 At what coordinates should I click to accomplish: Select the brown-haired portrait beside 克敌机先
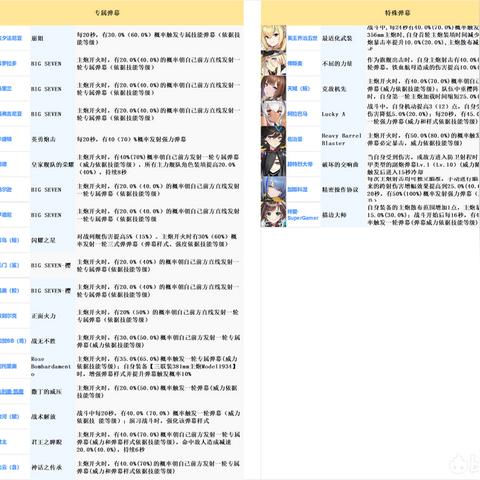[x=273, y=89]
